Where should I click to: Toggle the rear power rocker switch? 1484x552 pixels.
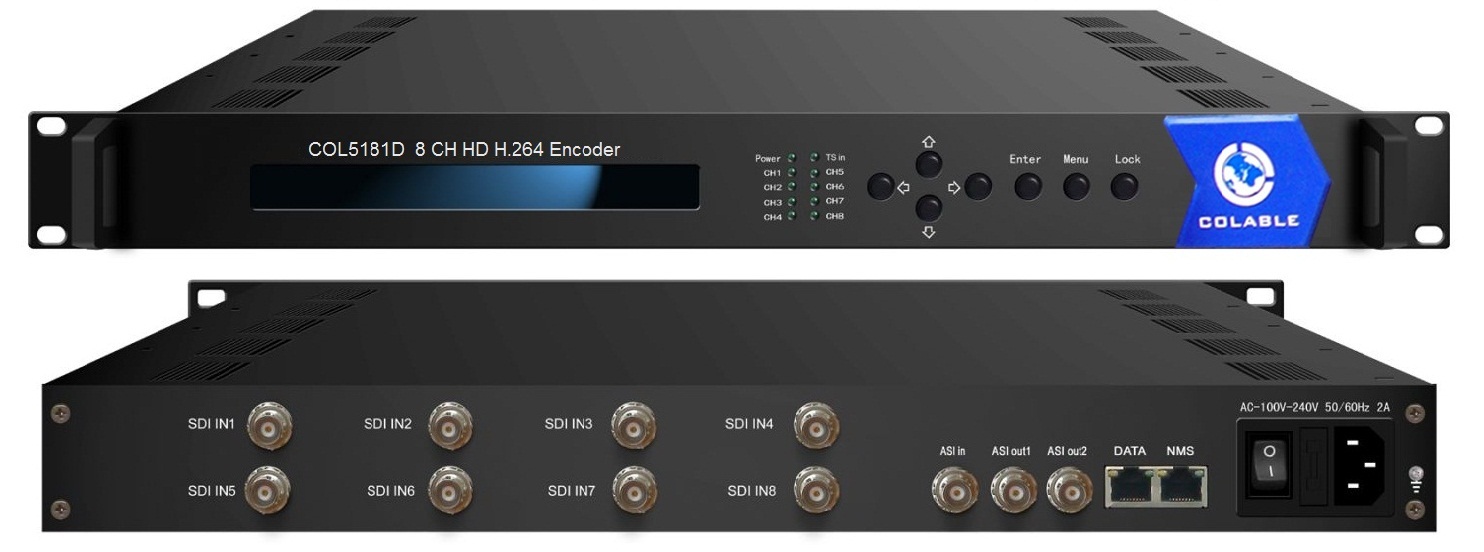1270,462
